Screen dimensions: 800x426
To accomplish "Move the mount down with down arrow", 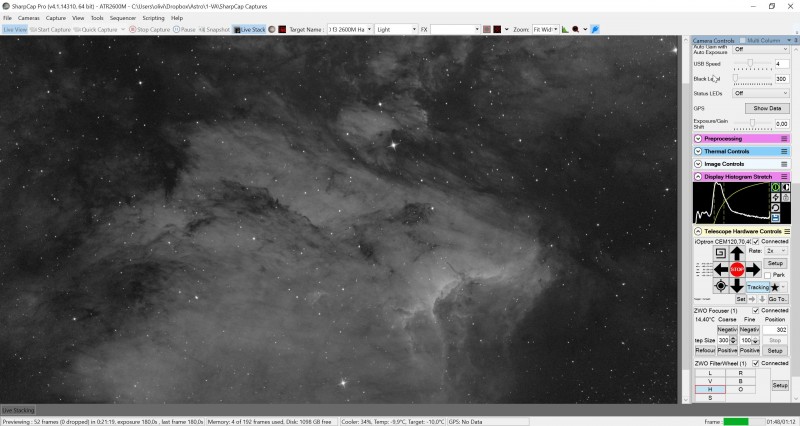I will pyautogui.click(x=737, y=285).
